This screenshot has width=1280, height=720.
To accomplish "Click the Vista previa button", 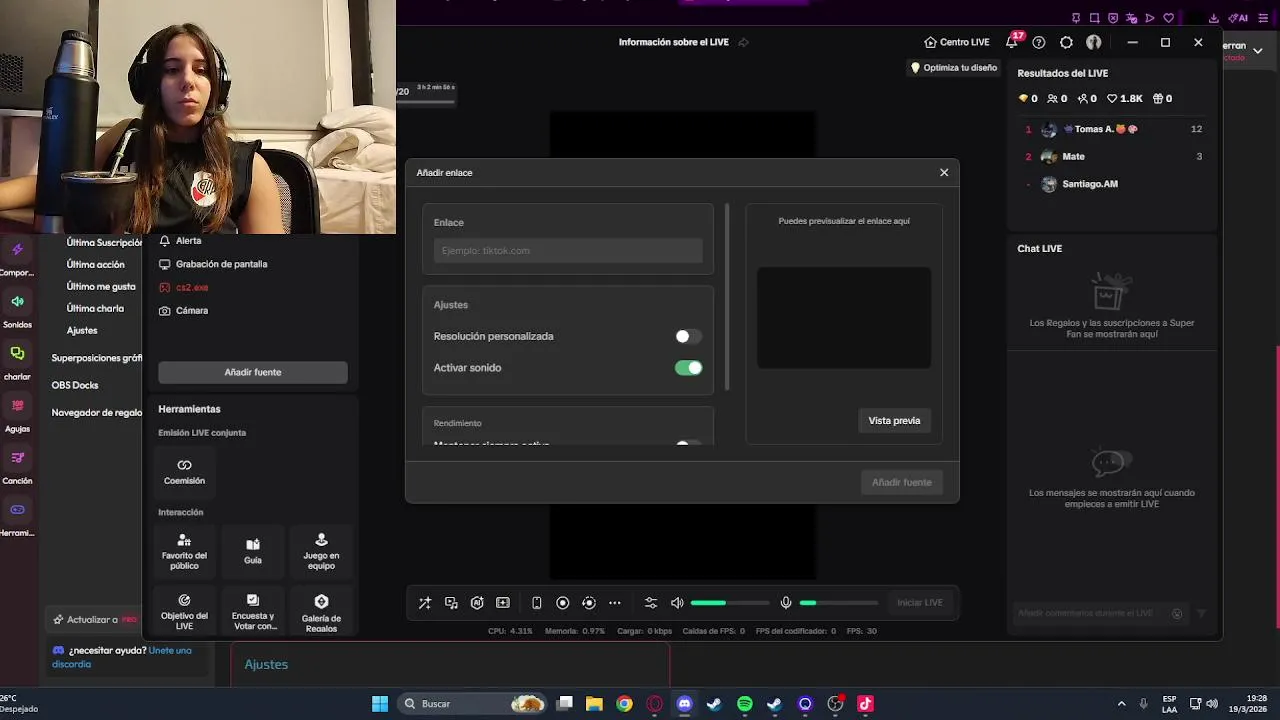I will (x=894, y=420).
